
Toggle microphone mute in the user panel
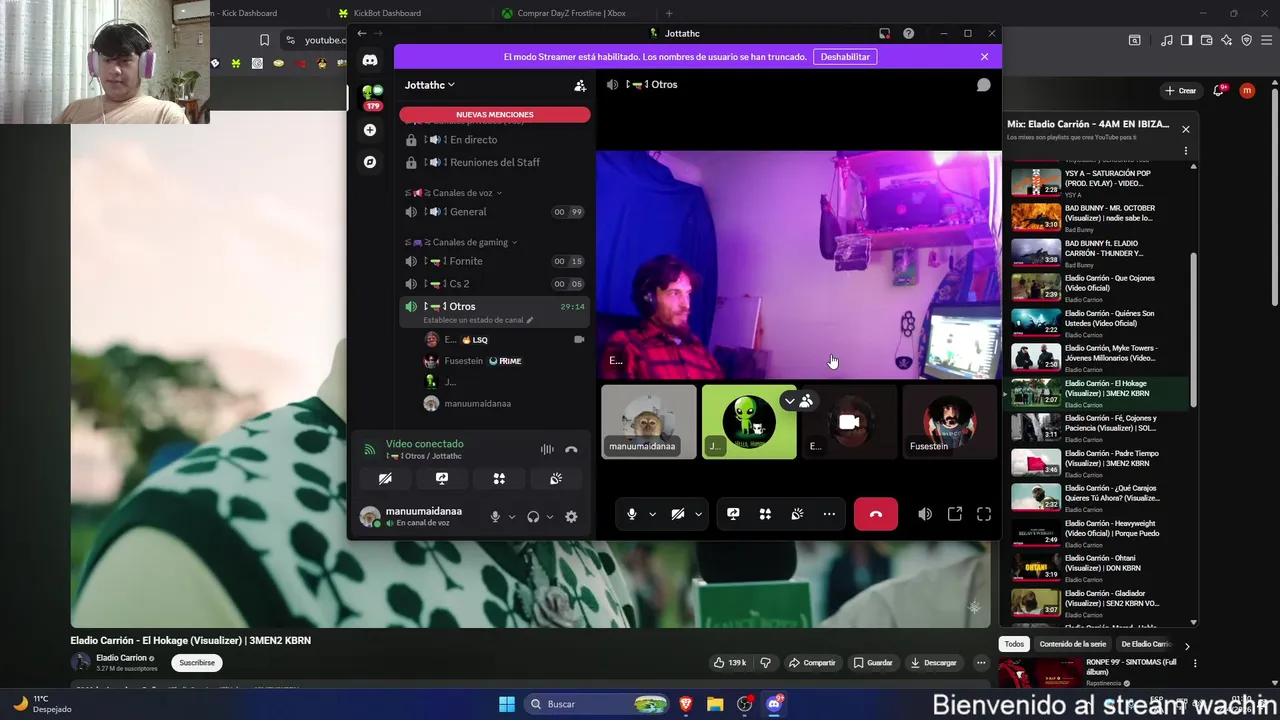click(x=495, y=517)
